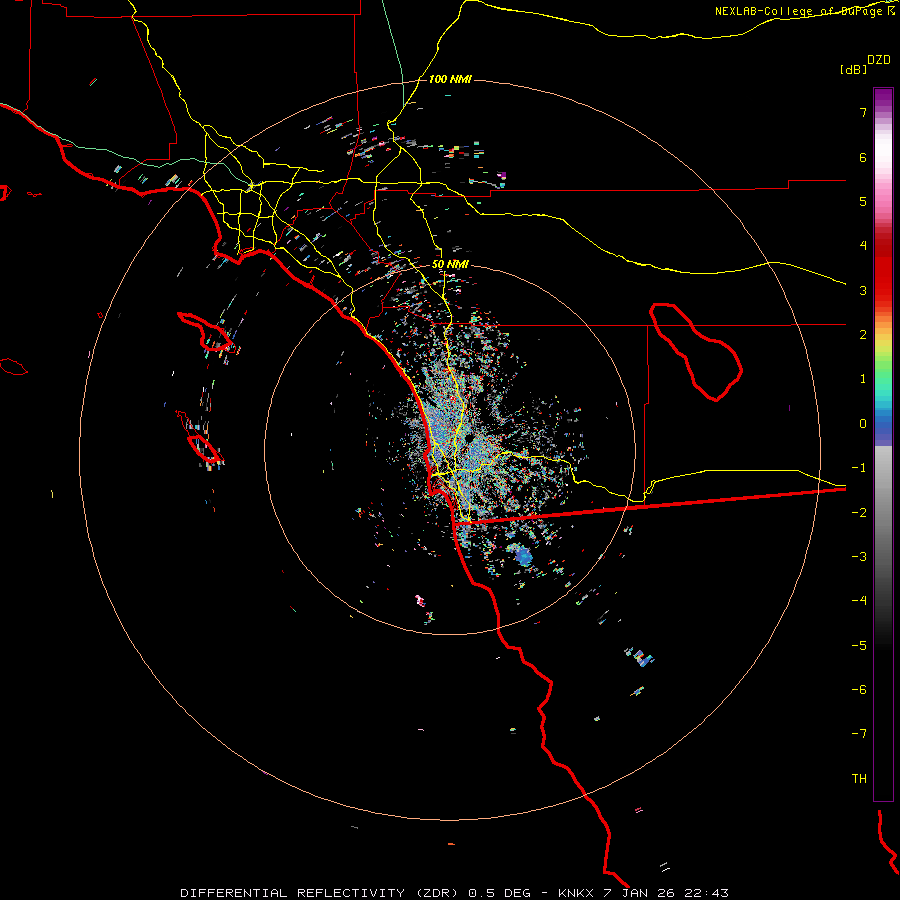Screen dimensions: 900x900
Task: Select the 7 value on the color scale
Action: coord(863,112)
